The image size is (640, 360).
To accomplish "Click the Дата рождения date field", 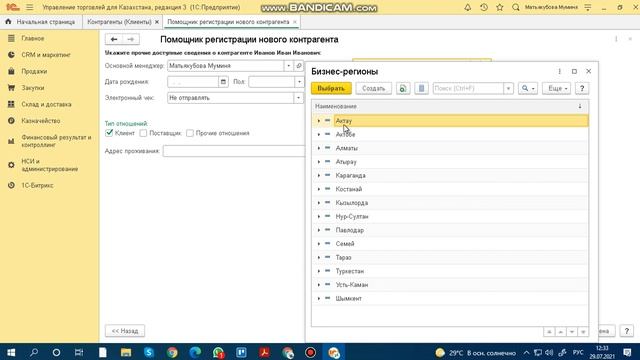I will [193, 82].
